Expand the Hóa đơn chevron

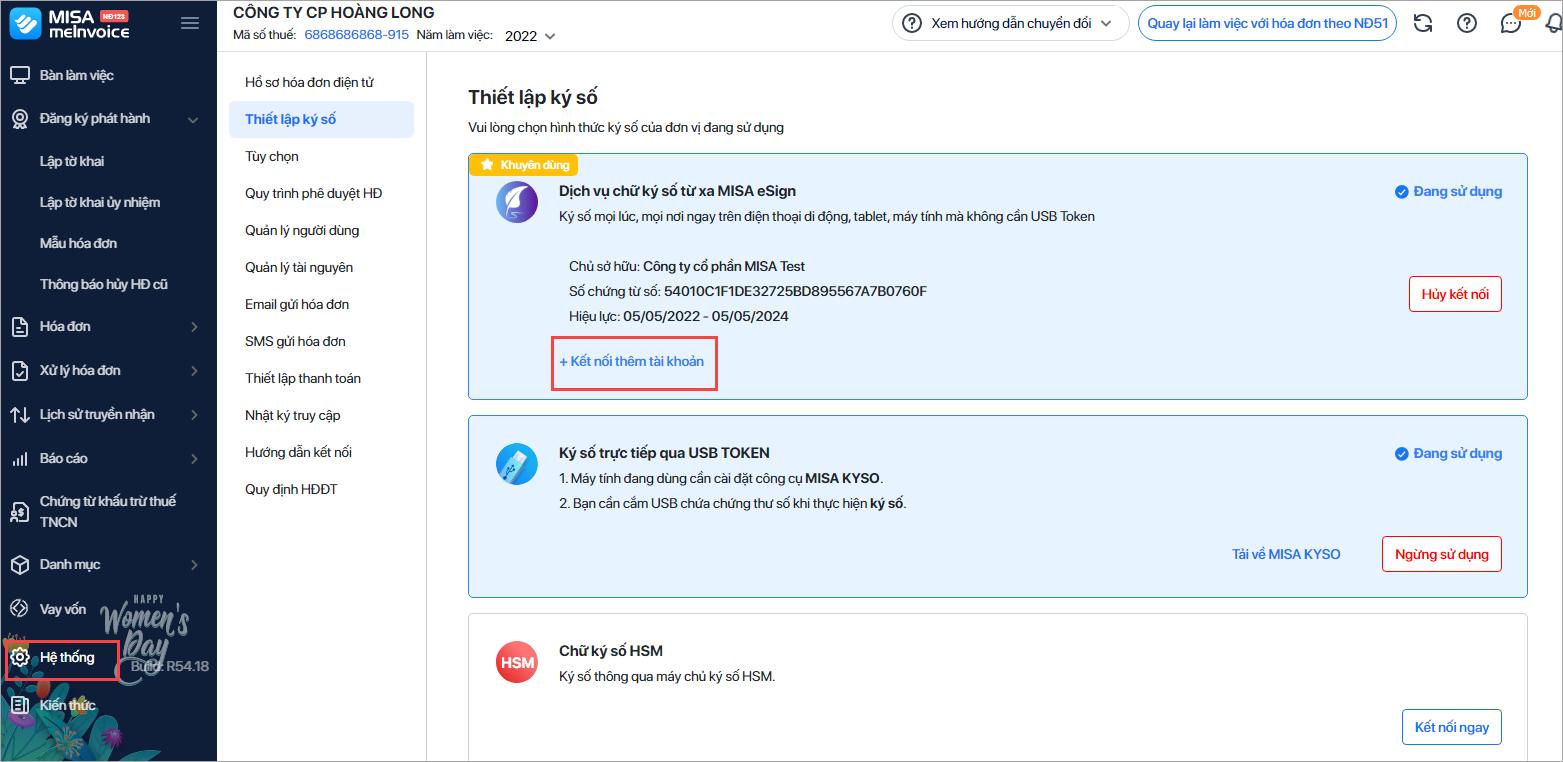click(194, 327)
